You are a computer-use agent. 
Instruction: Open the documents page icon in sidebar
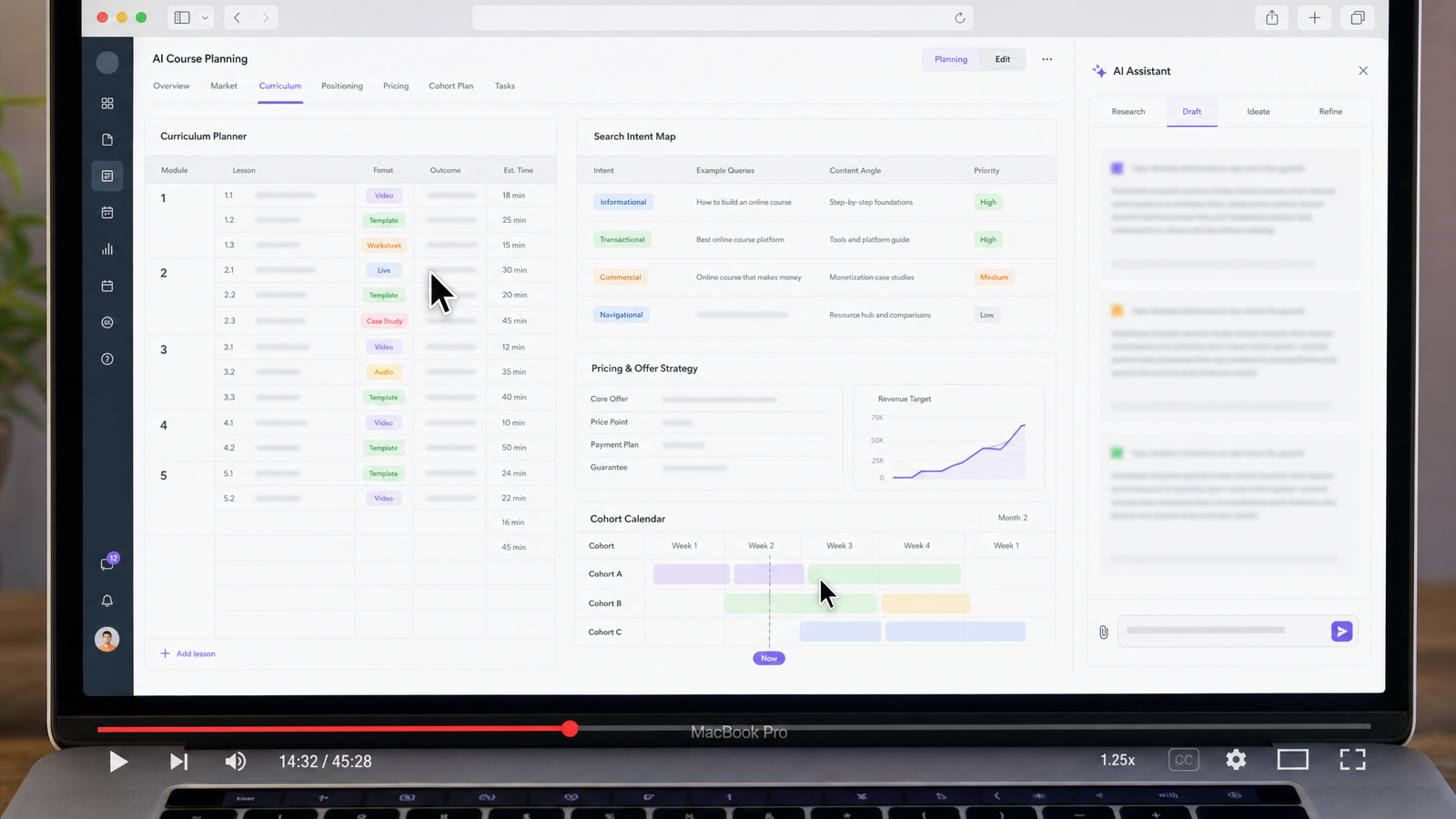[x=107, y=139]
